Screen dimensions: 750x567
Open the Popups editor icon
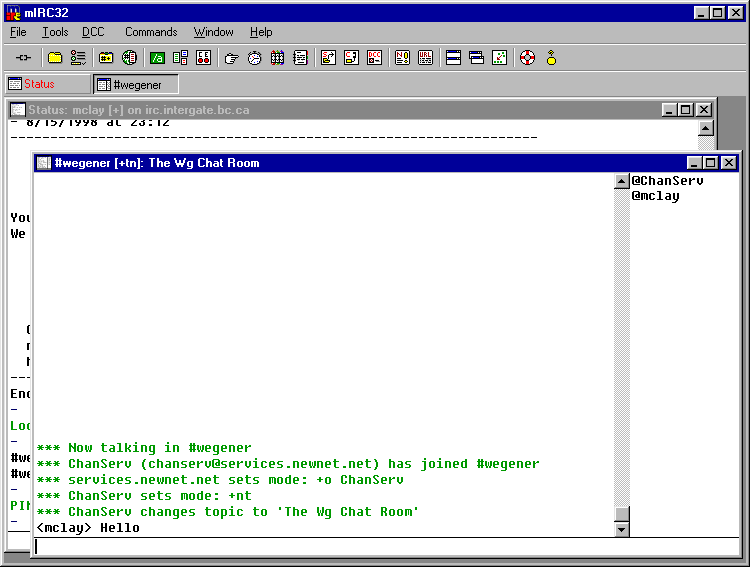point(180,58)
